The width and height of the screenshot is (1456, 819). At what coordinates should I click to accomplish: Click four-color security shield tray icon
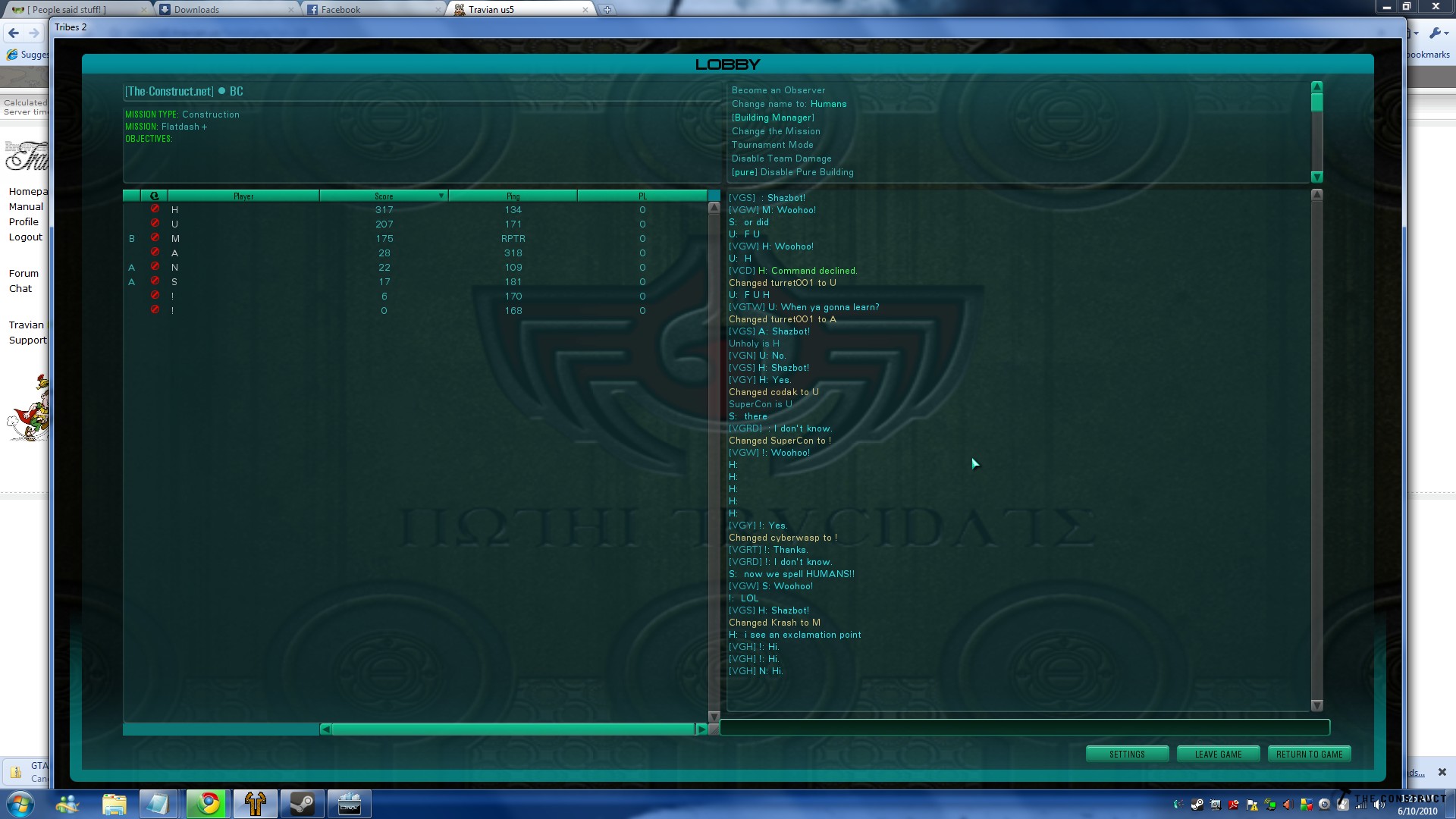1307,804
